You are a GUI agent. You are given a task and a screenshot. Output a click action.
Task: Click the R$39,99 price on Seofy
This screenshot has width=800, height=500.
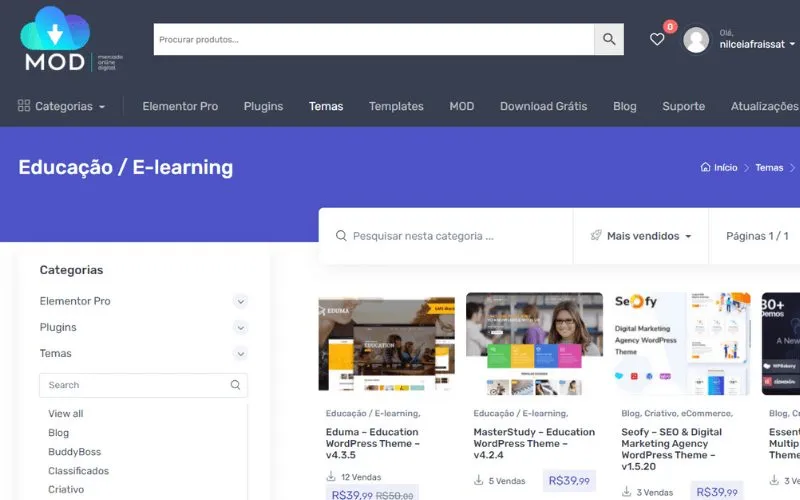[x=717, y=491]
